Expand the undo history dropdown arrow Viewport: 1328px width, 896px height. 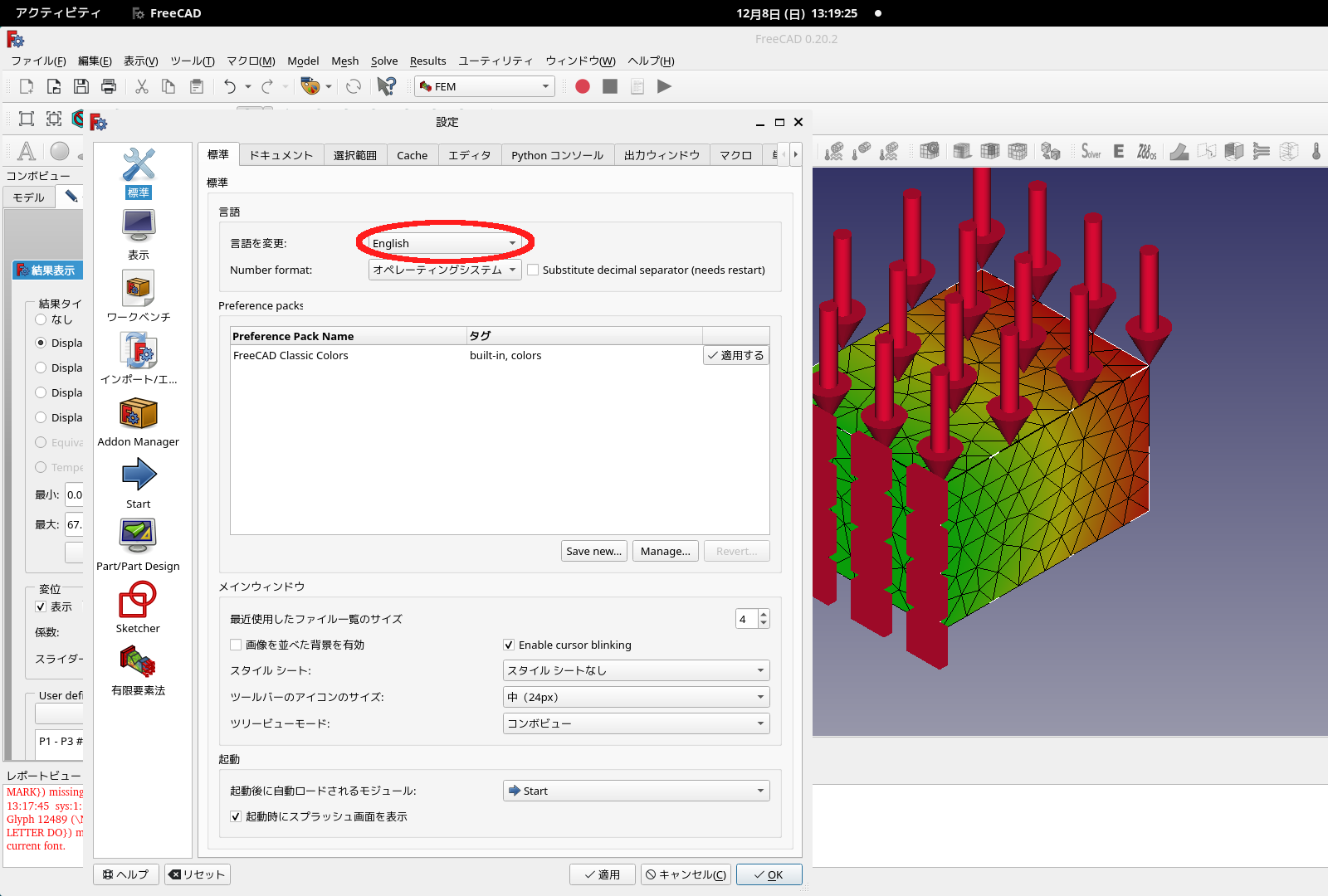[248, 86]
